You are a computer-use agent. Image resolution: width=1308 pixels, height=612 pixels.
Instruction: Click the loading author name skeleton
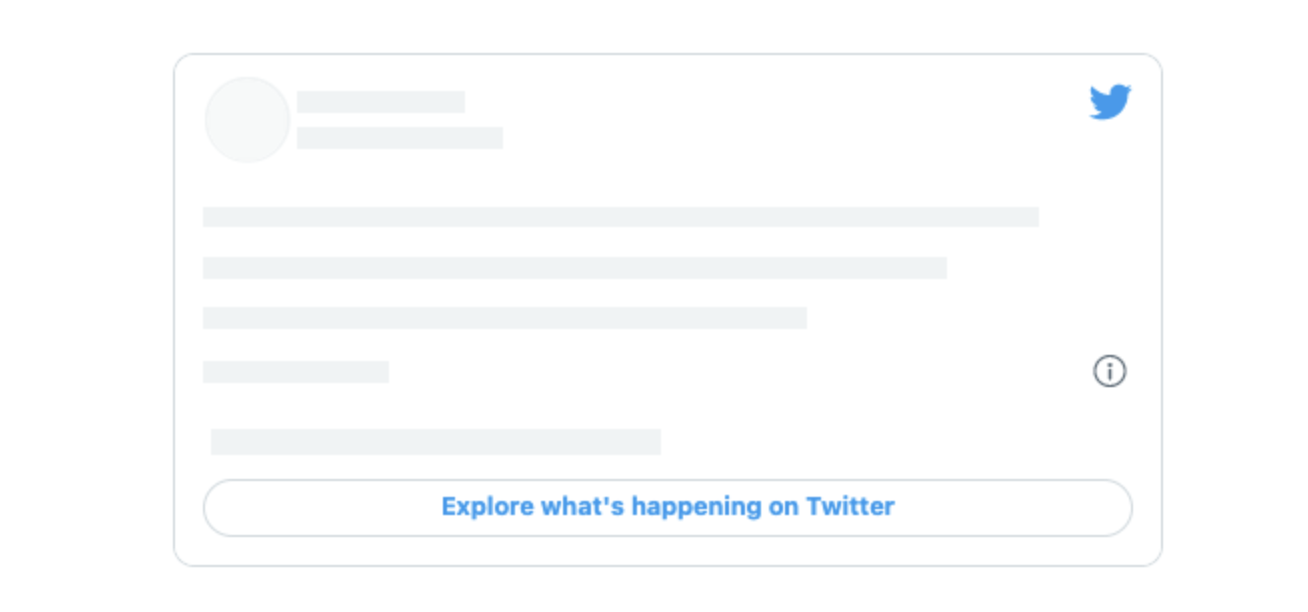coord(381,102)
